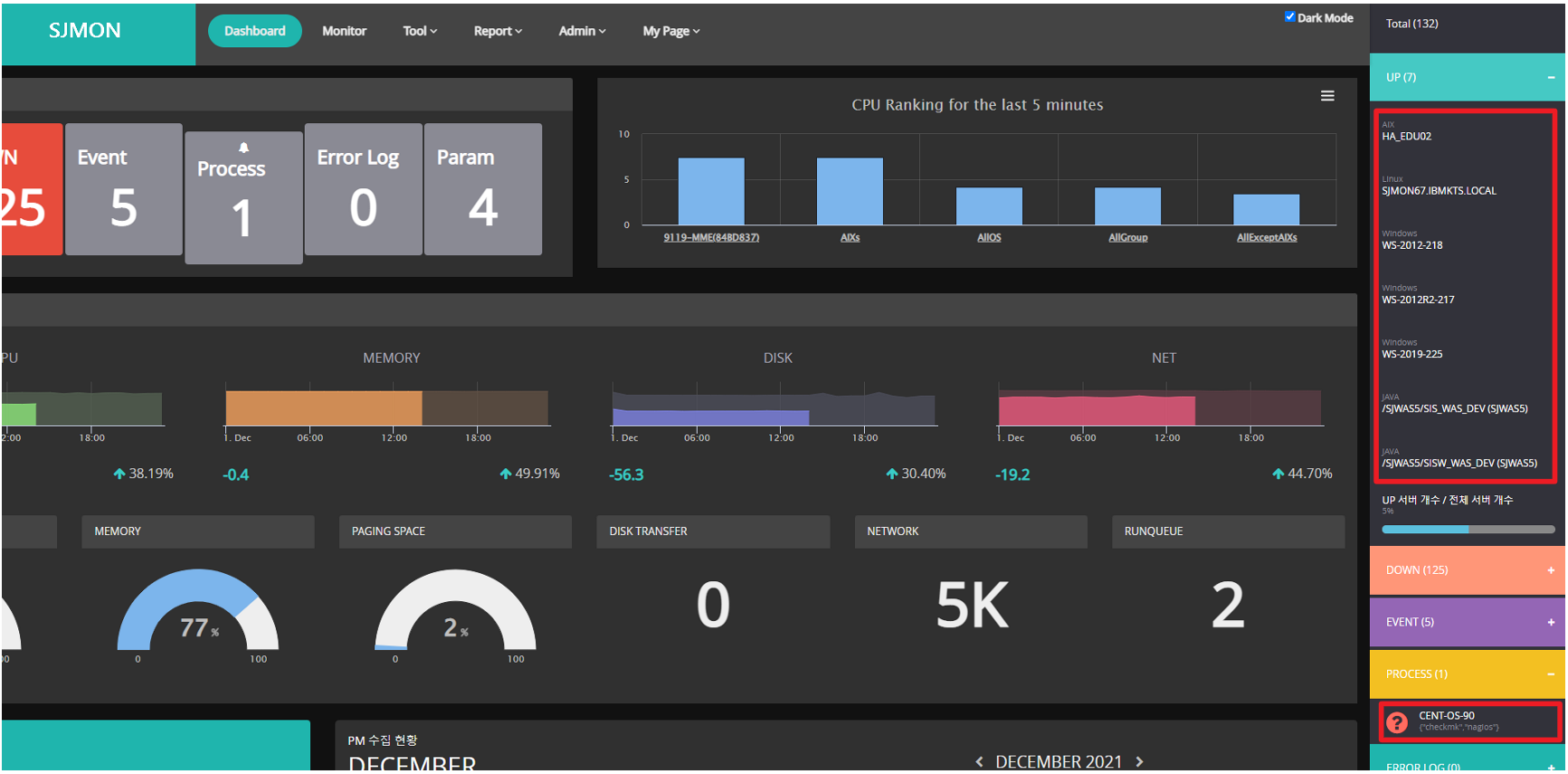Switch to the Monitor menu

click(x=345, y=31)
